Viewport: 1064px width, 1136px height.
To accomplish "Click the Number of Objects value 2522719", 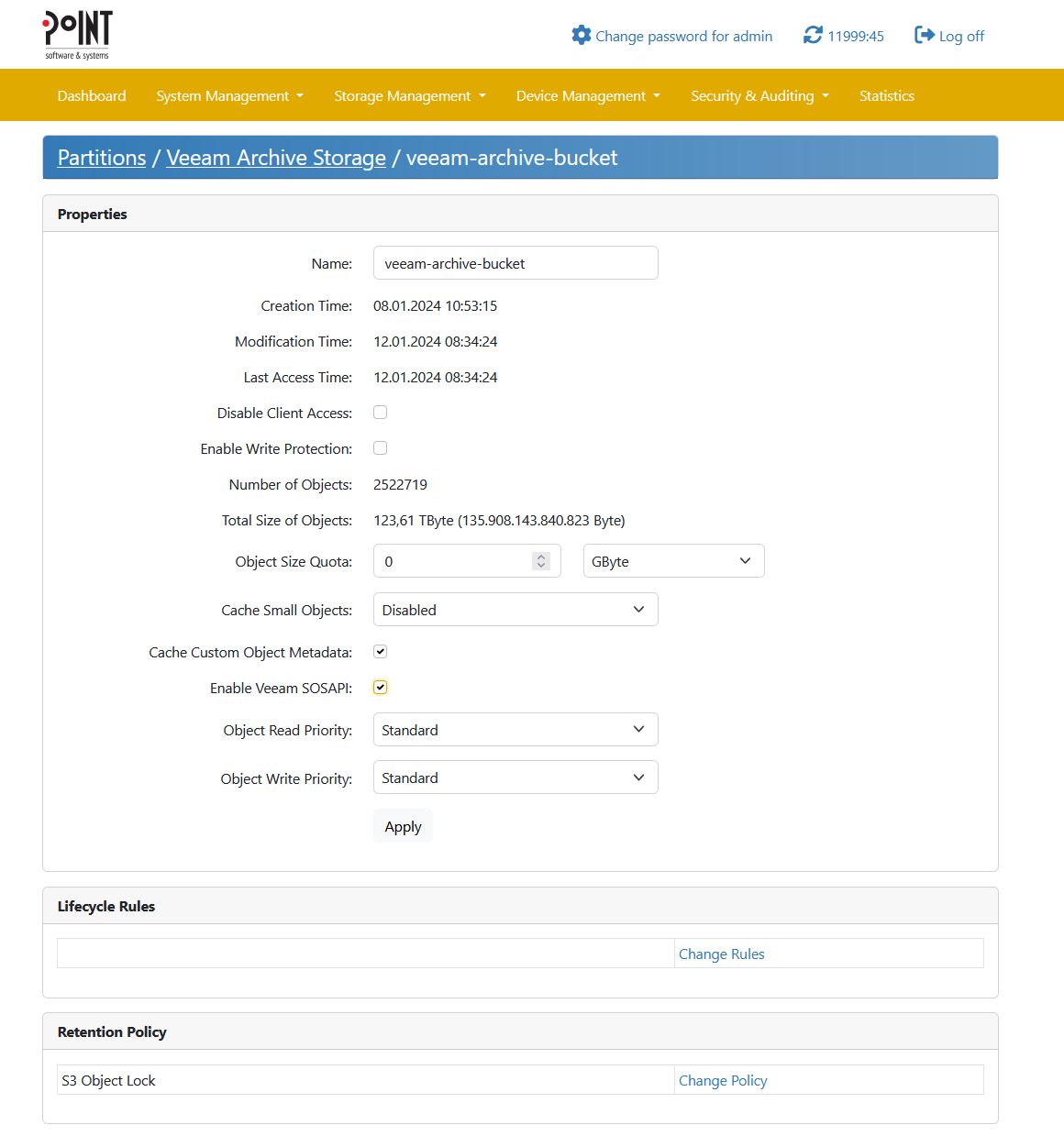I will [x=400, y=485].
